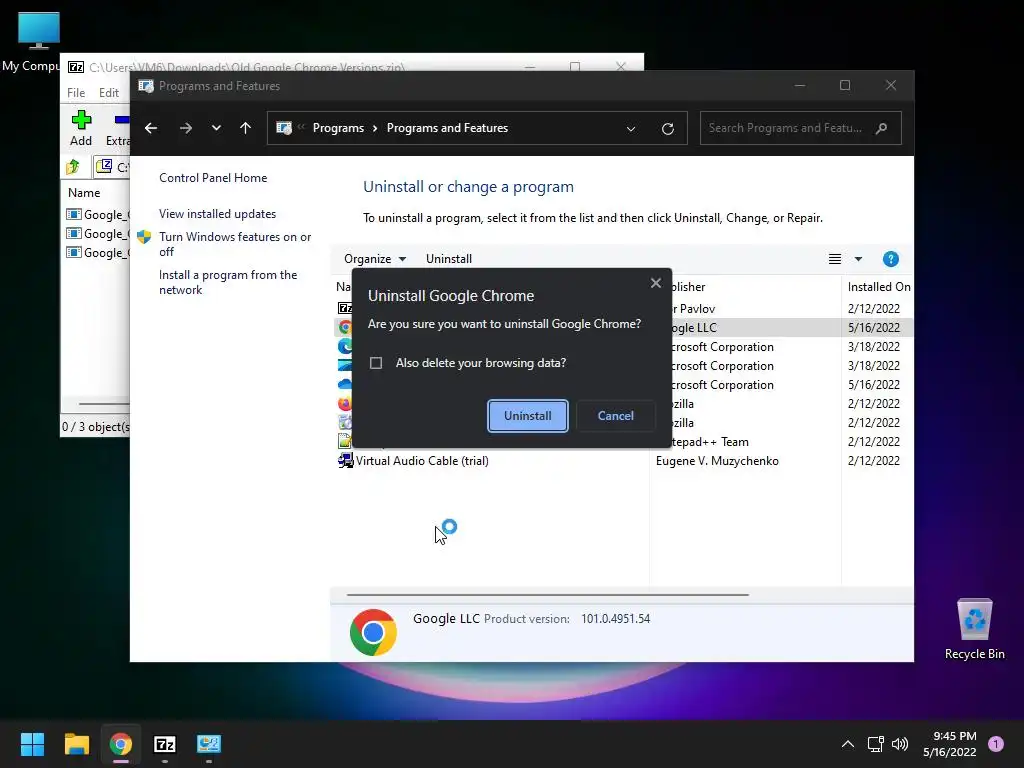Cancel the Uninstall Google Chrome dialog
Screen dimensions: 1024x768
point(615,416)
